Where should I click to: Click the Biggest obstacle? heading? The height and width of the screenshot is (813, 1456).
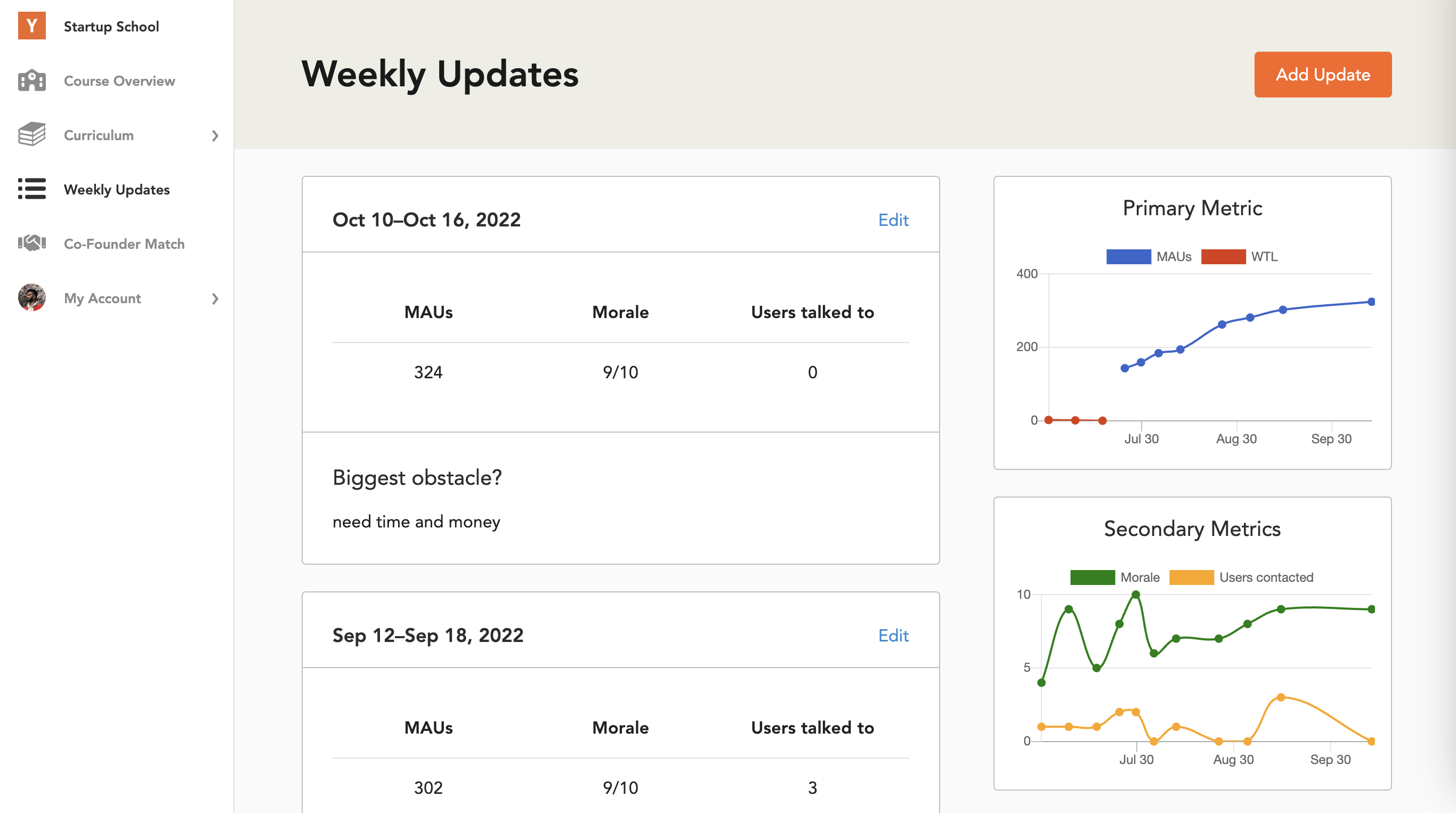[417, 477]
